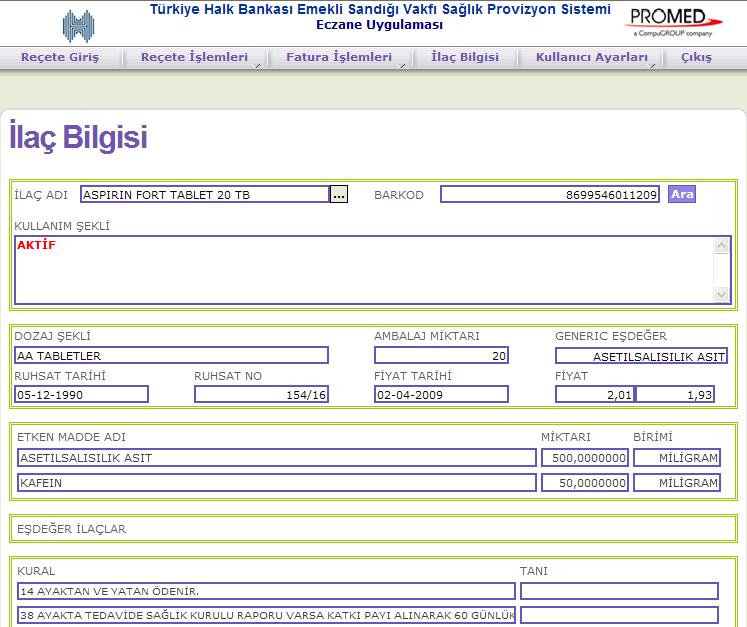Viewport: 747px width, 627px height.
Task: Click the ASETILSALISILIK ASIT etken madde field
Action: tap(277, 458)
